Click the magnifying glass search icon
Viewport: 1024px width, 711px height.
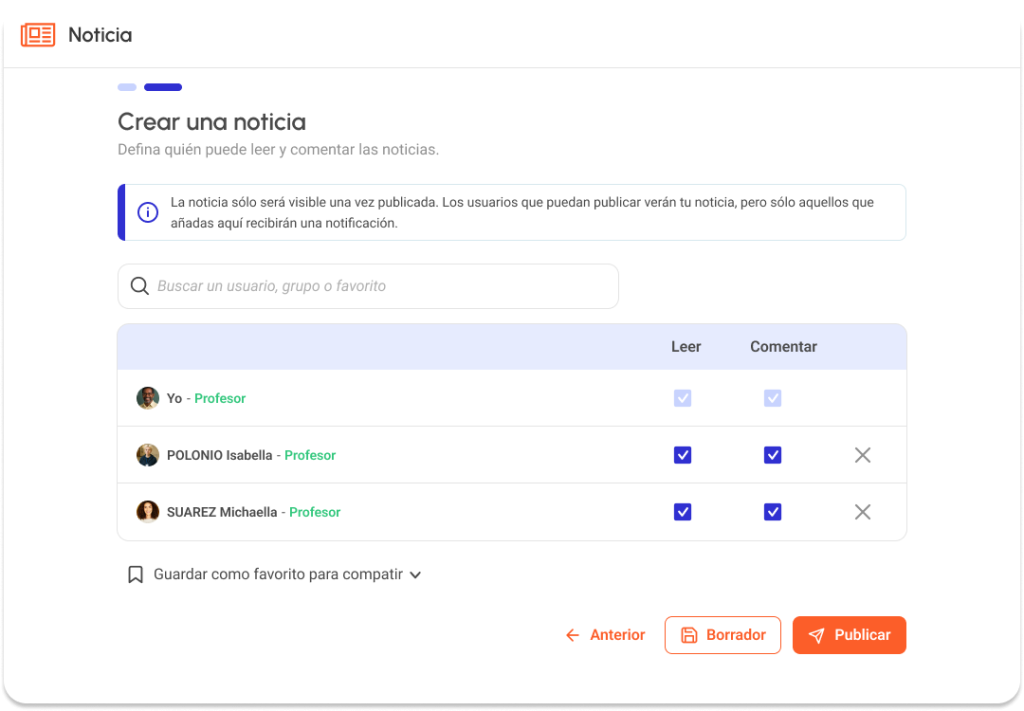(x=140, y=286)
